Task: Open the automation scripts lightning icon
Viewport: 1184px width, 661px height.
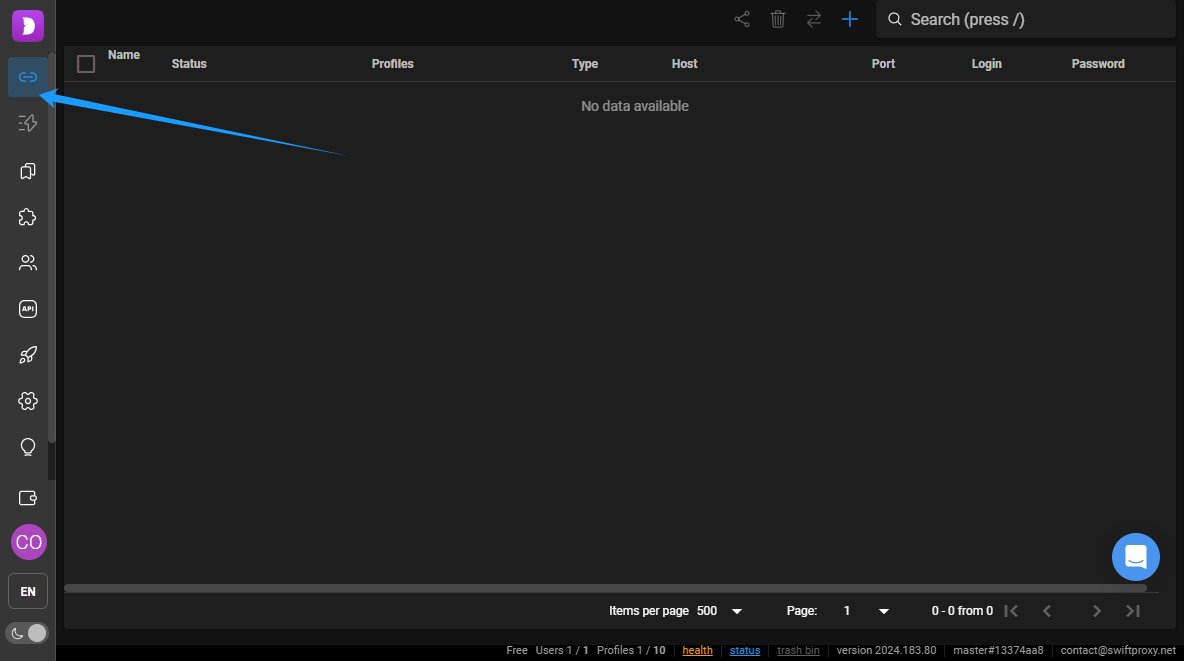Action: [x=28, y=123]
